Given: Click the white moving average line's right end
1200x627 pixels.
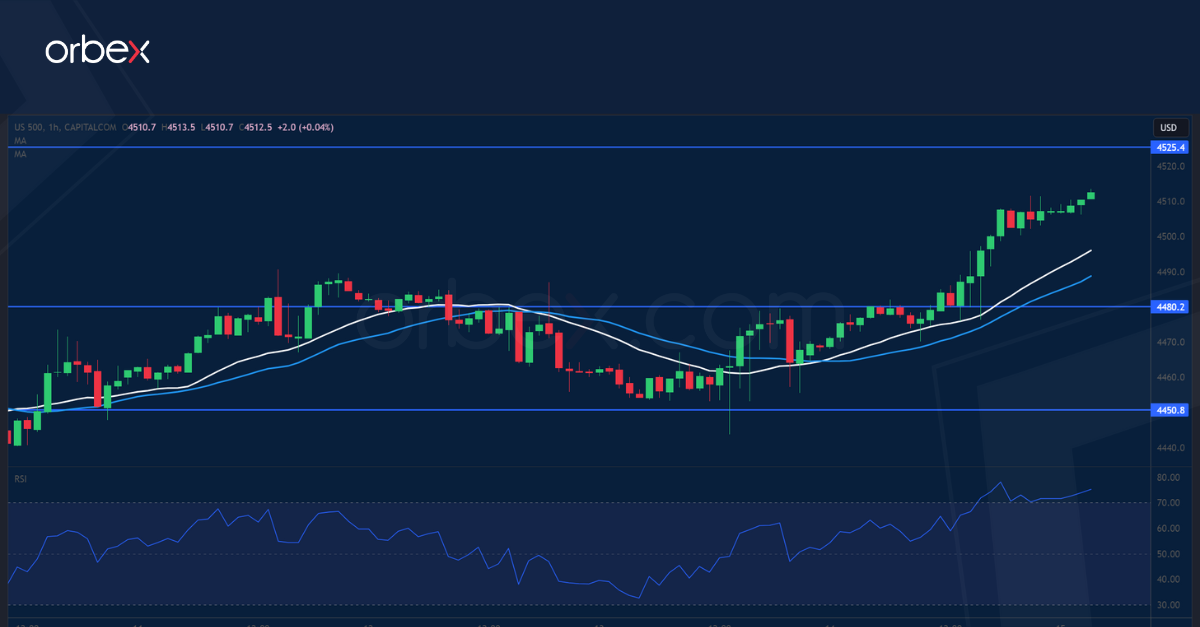Looking at the screenshot, I should (x=1089, y=251).
